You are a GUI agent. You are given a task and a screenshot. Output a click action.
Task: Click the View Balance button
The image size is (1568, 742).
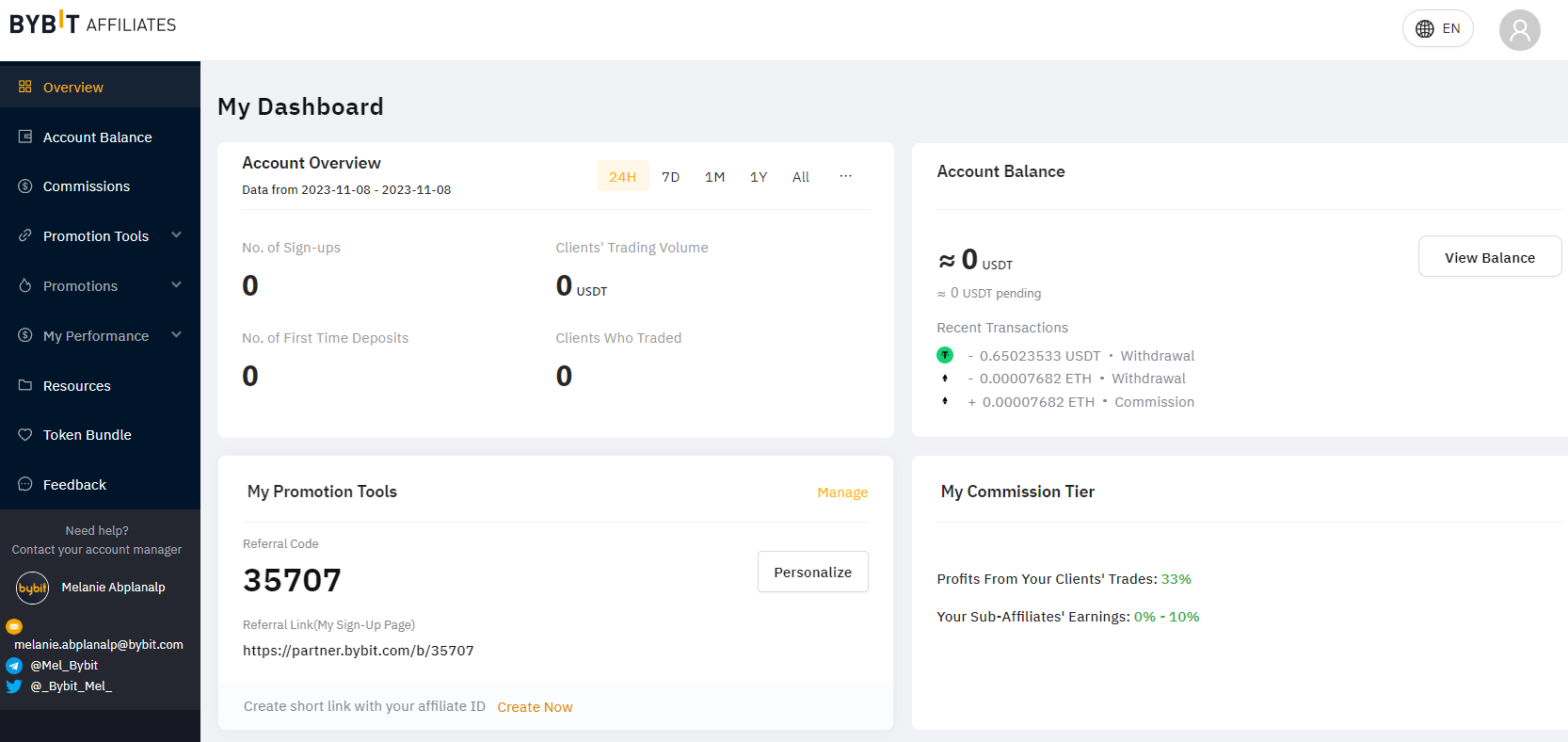coord(1490,257)
